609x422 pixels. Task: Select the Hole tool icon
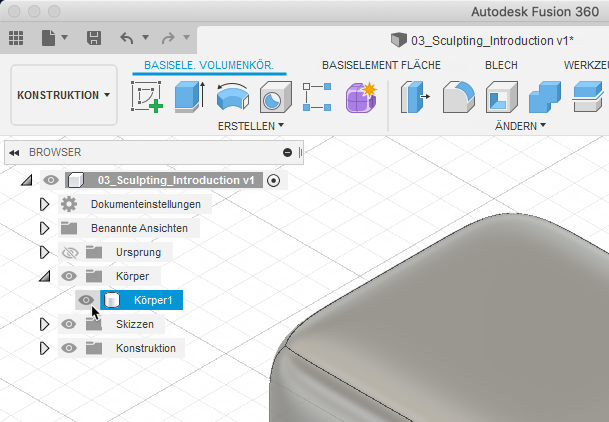(275, 97)
